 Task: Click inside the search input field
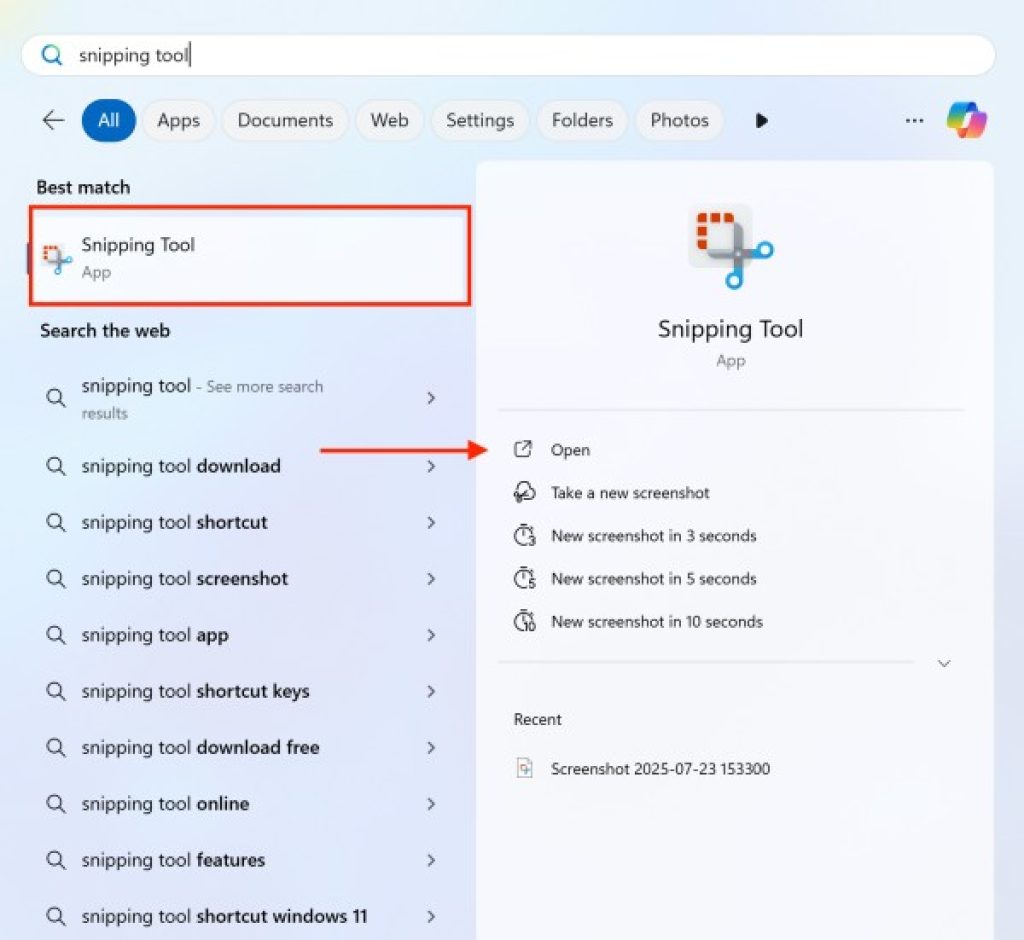(x=400, y=56)
